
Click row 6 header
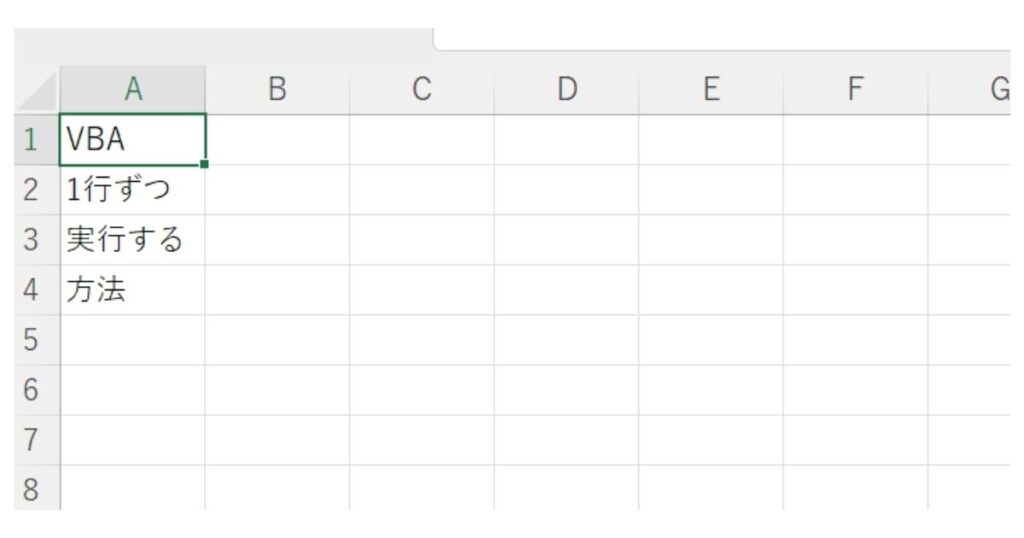tap(31, 390)
